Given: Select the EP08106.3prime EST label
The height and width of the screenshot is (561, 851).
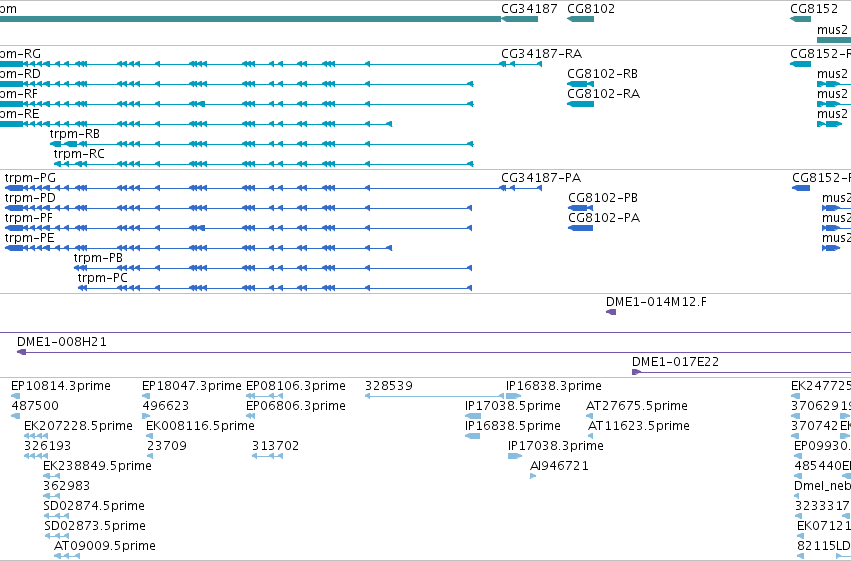Looking at the screenshot, I should [x=296, y=386].
